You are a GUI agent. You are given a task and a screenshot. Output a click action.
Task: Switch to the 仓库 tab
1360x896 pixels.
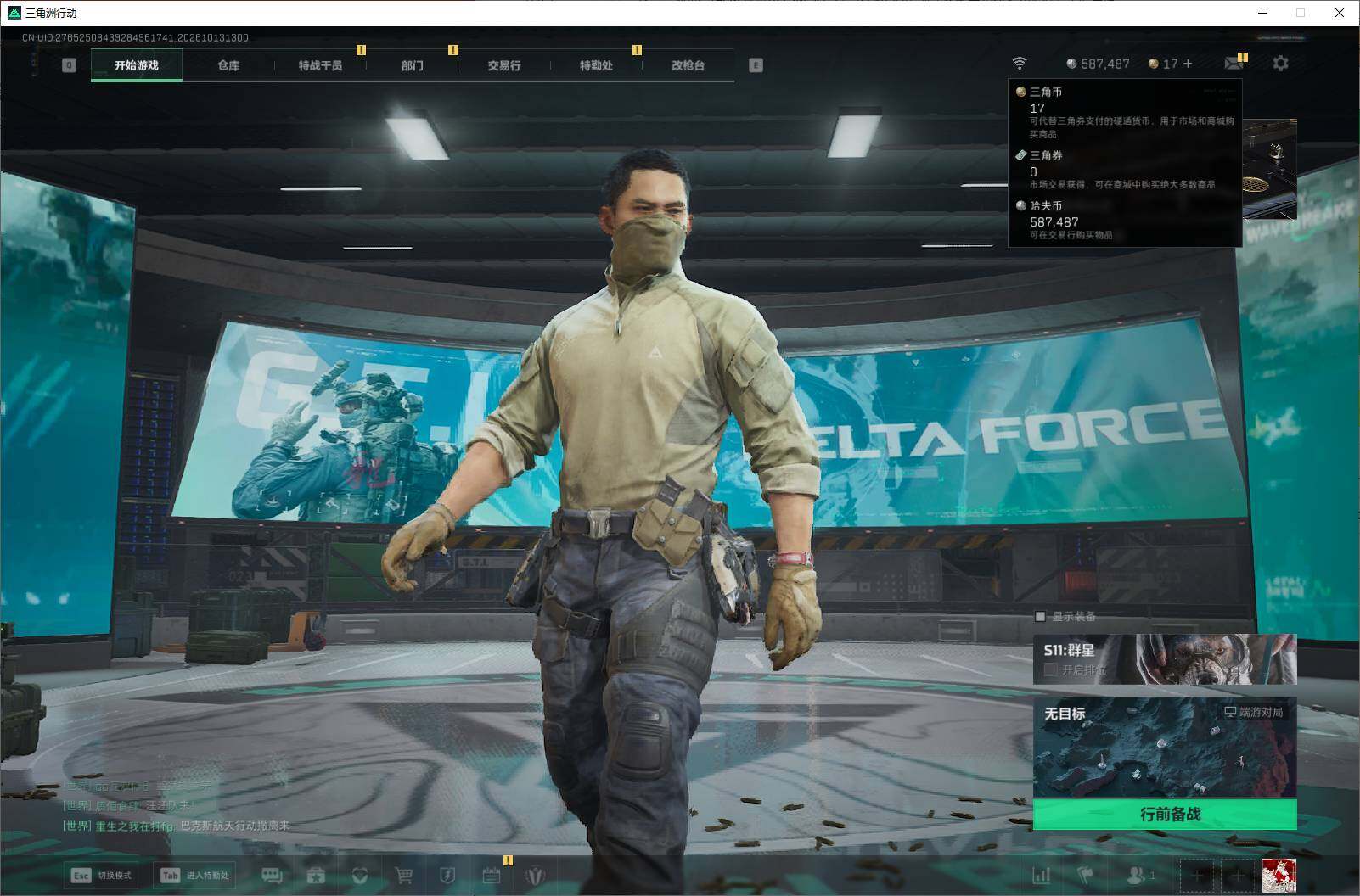(x=228, y=65)
